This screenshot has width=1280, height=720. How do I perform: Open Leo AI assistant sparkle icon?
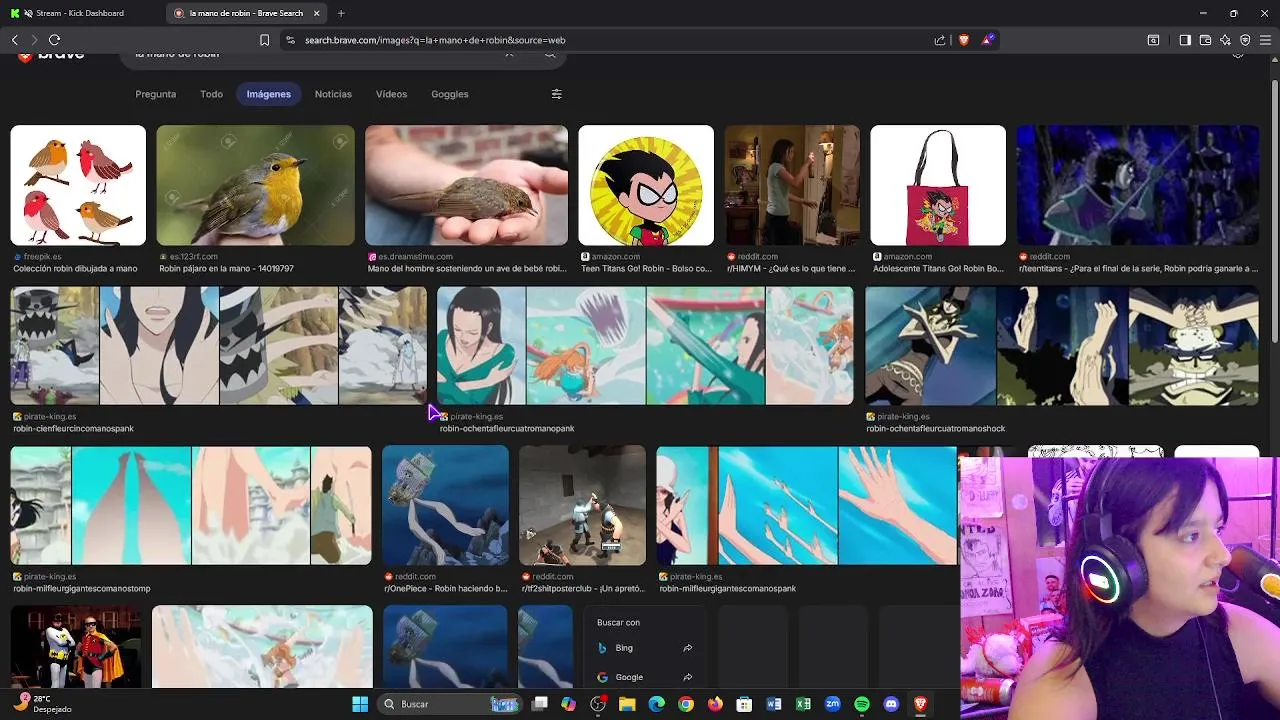tap(1225, 40)
